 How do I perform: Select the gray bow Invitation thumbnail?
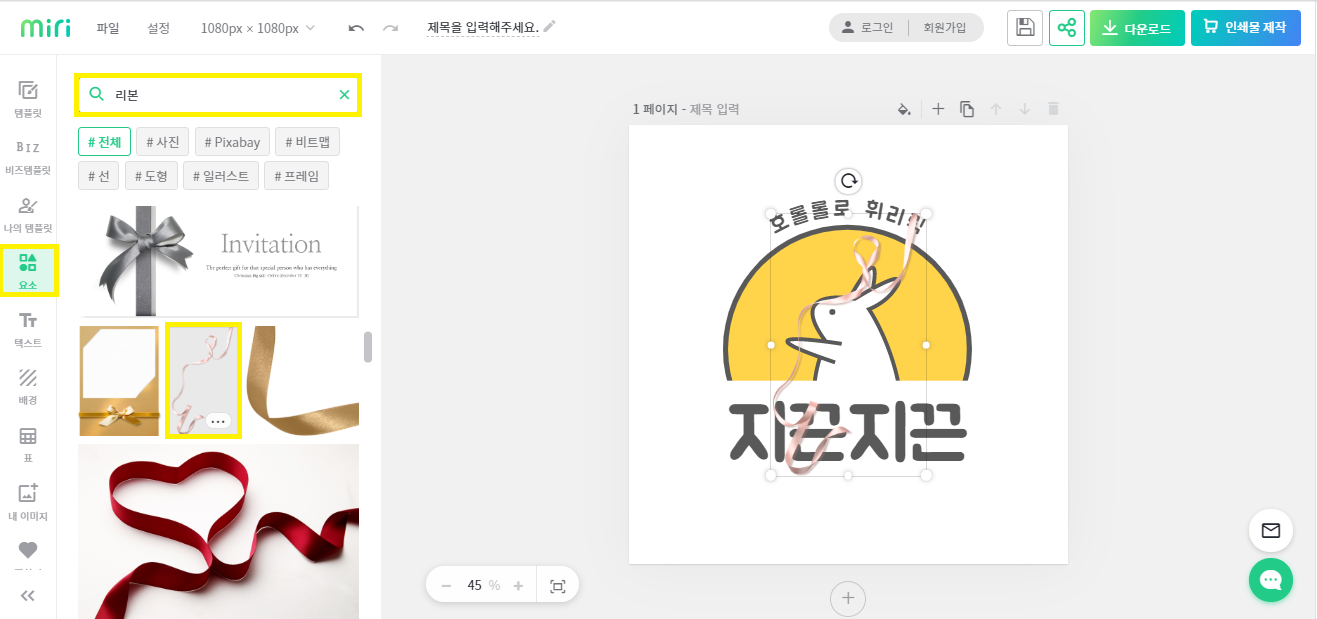pos(218,260)
